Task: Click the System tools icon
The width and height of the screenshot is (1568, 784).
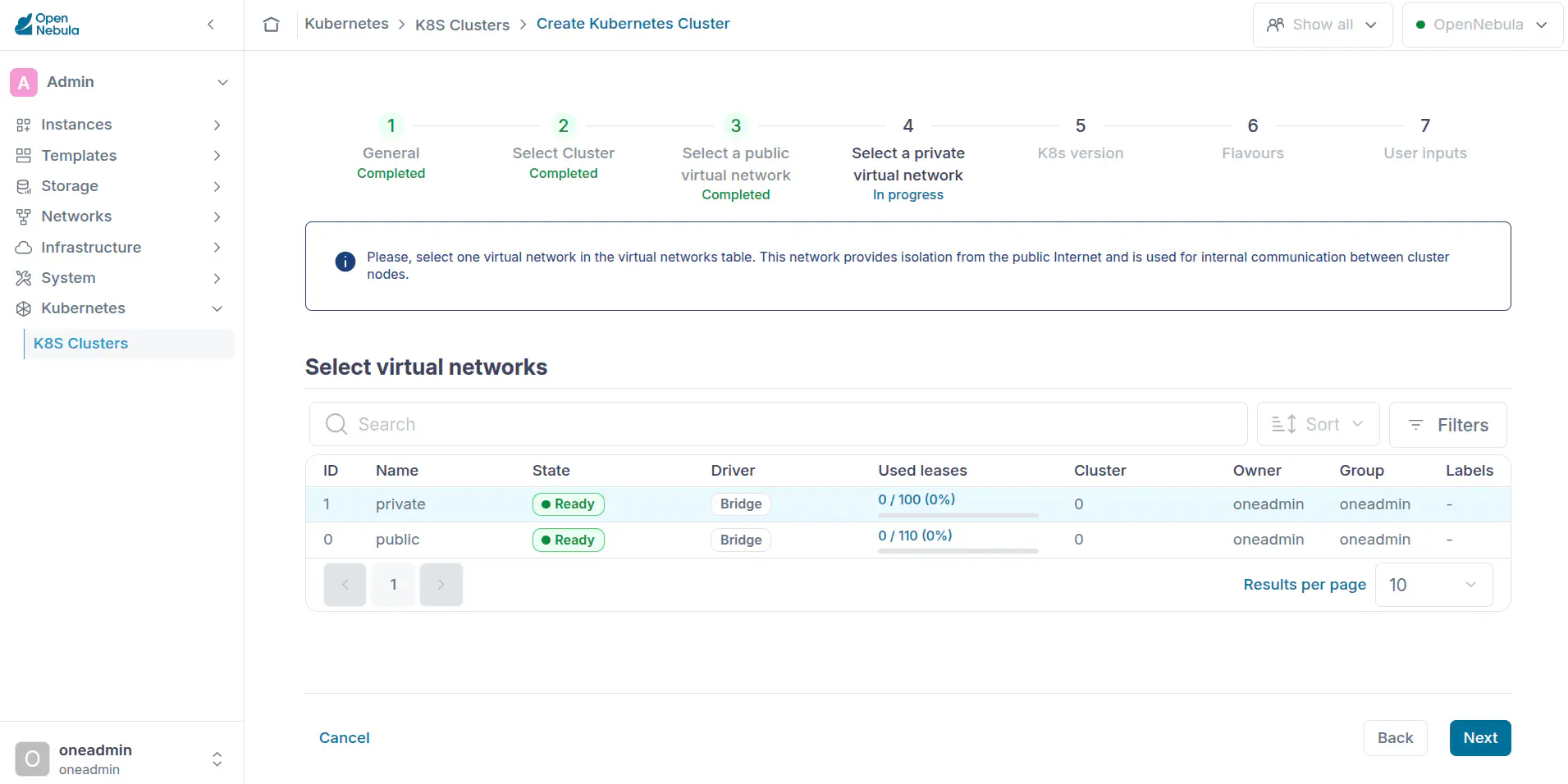Action: point(24,278)
